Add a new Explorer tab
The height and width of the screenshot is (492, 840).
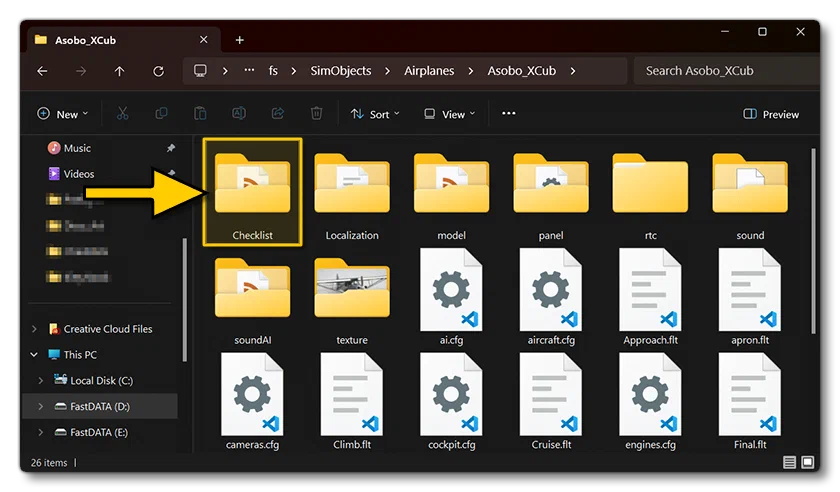[239, 40]
